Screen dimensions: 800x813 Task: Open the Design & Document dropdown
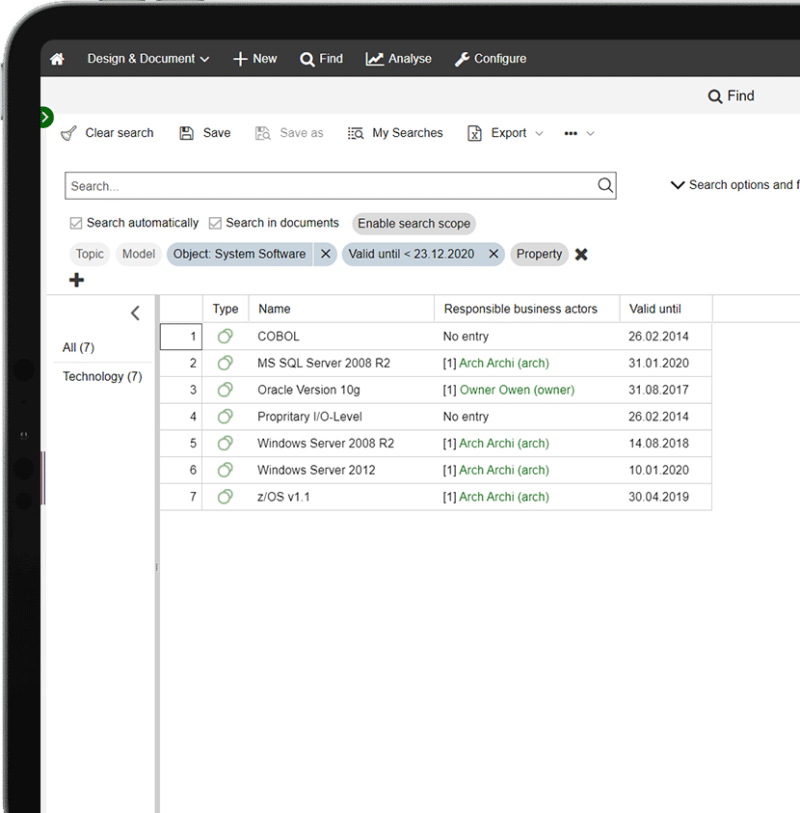[x=148, y=58]
